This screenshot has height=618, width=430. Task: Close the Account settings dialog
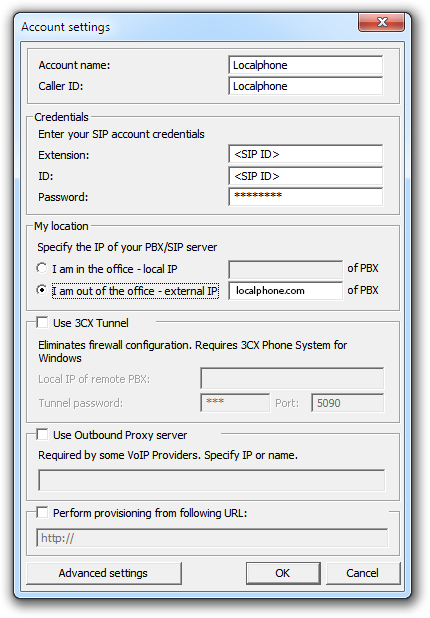coord(381,22)
